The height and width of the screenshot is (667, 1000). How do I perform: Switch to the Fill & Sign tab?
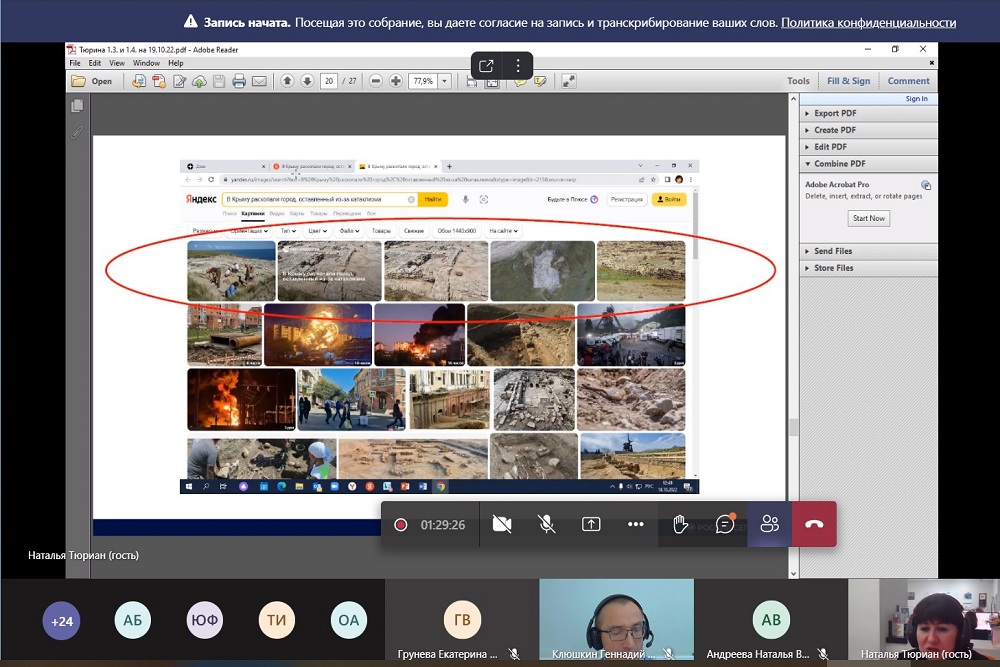coord(848,81)
